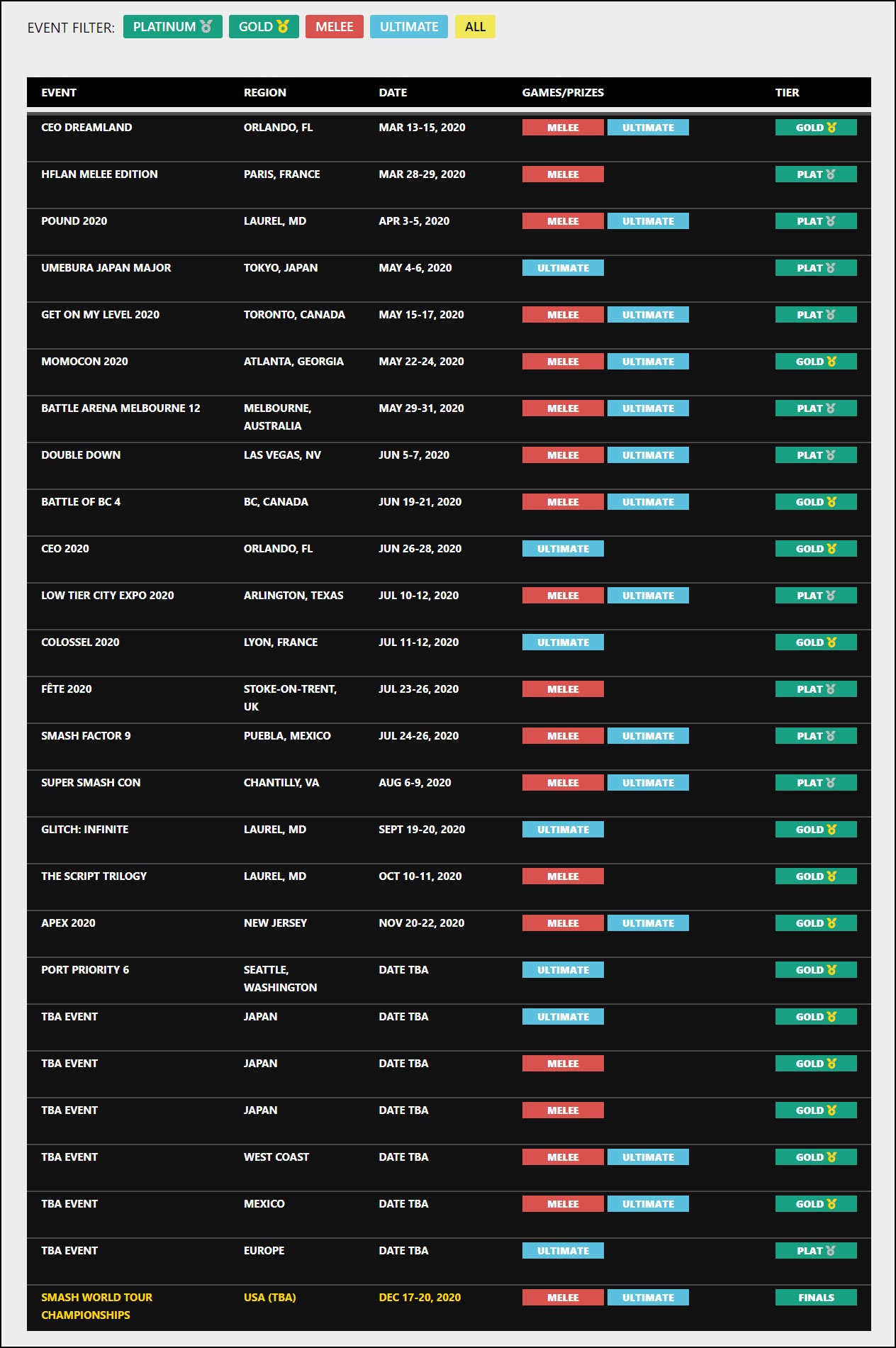Click the Finals badge for World Tour Championships

point(815,1298)
